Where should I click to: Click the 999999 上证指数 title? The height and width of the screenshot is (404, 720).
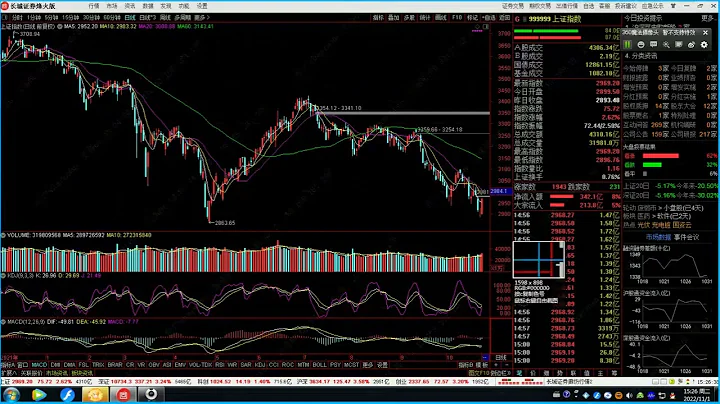coord(555,19)
